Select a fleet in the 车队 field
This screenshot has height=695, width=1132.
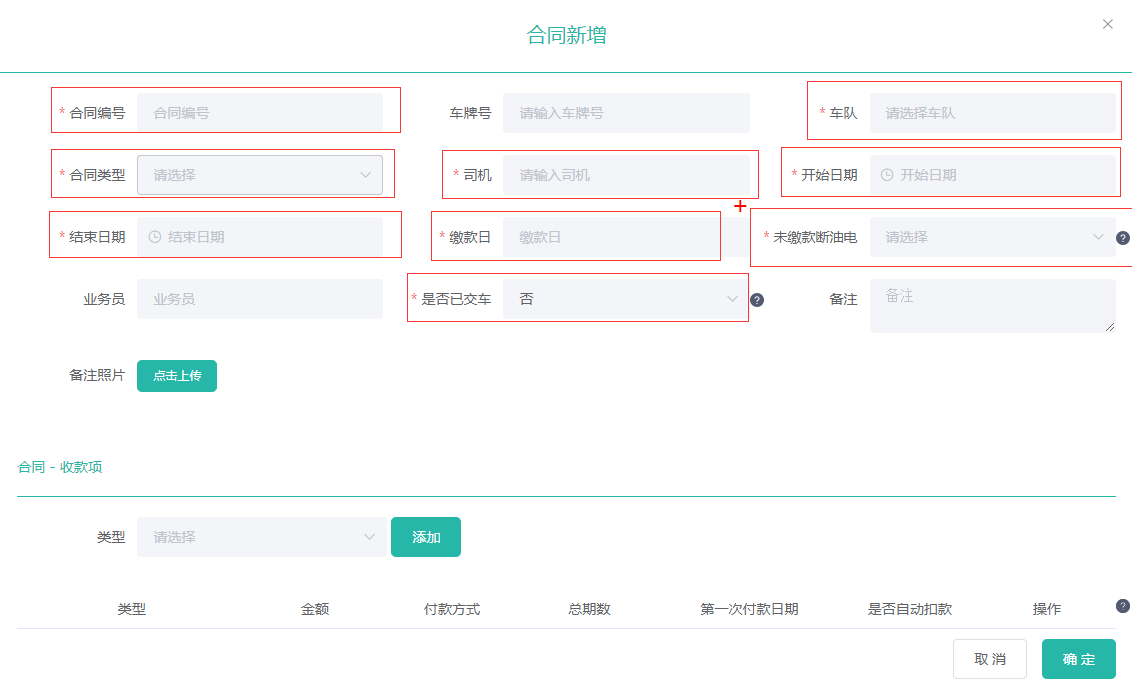992,113
